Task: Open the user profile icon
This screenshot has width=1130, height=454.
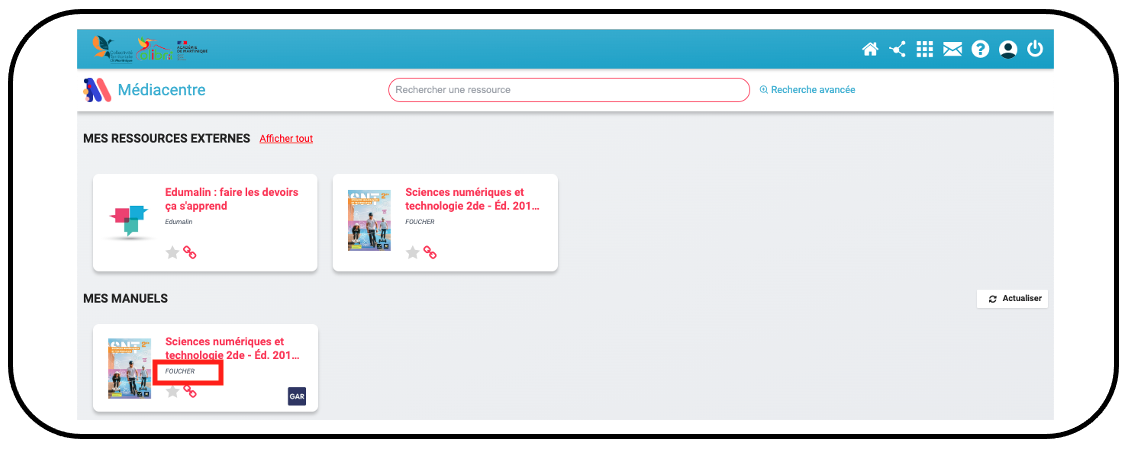Action: tap(1008, 49)
